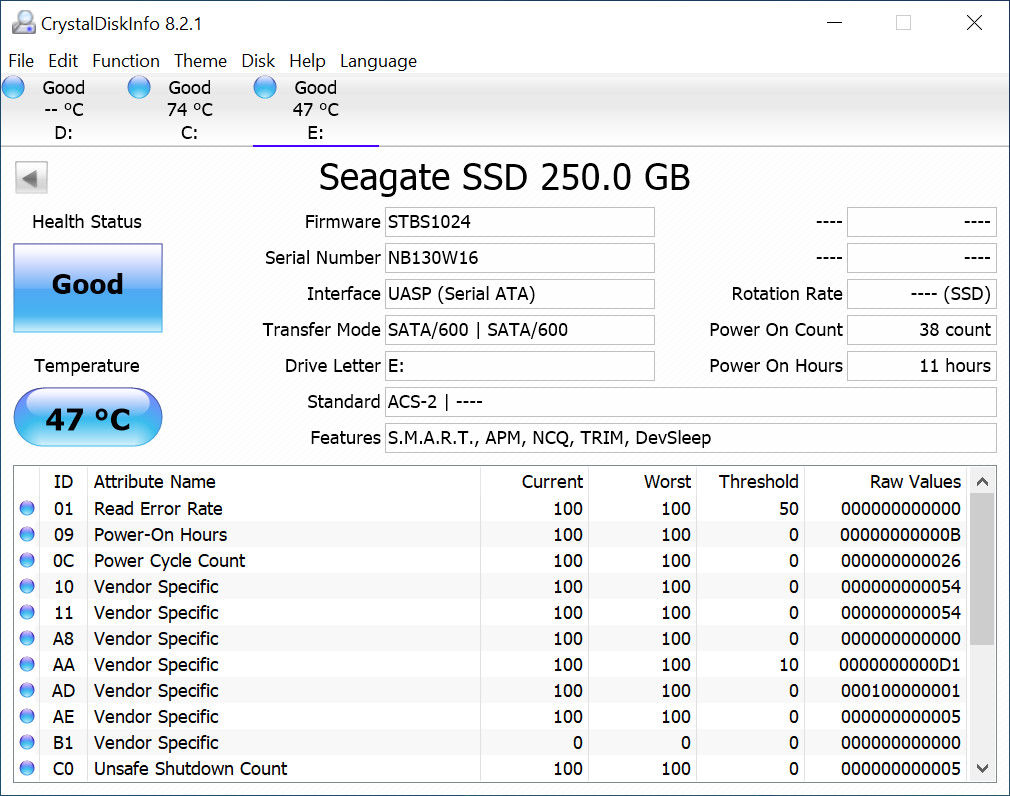Click status dot of Unsafe Shutdown Count row
This screenshot has width=1010, height=796.
coord(27,768)
